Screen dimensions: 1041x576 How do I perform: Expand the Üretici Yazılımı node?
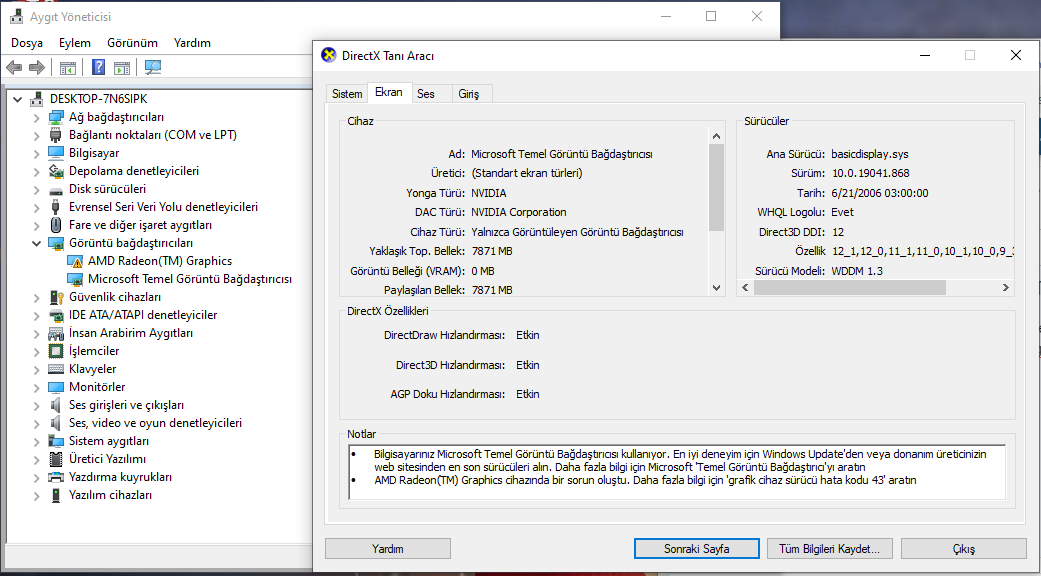(x=37, y=459)
